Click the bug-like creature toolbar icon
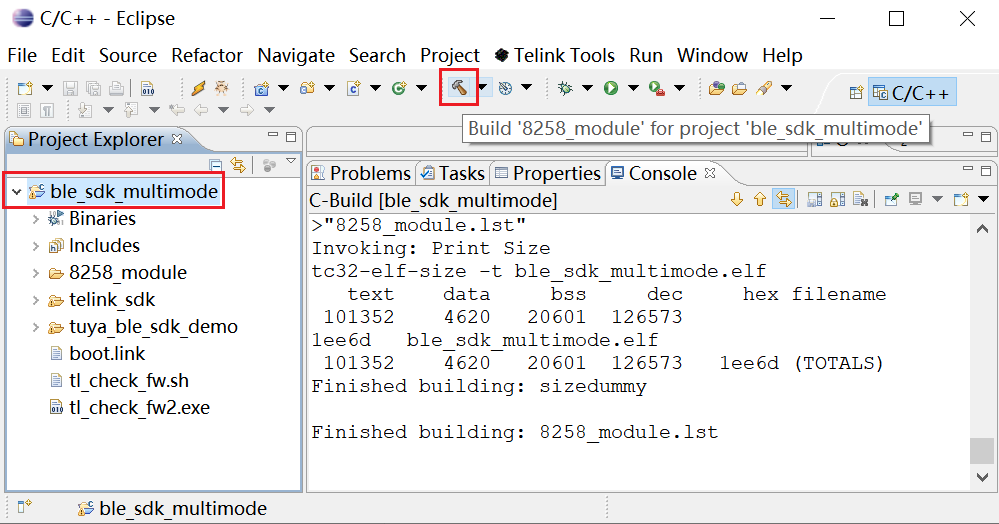This screenshot has width=999, height=524. [x=221, y=88]
